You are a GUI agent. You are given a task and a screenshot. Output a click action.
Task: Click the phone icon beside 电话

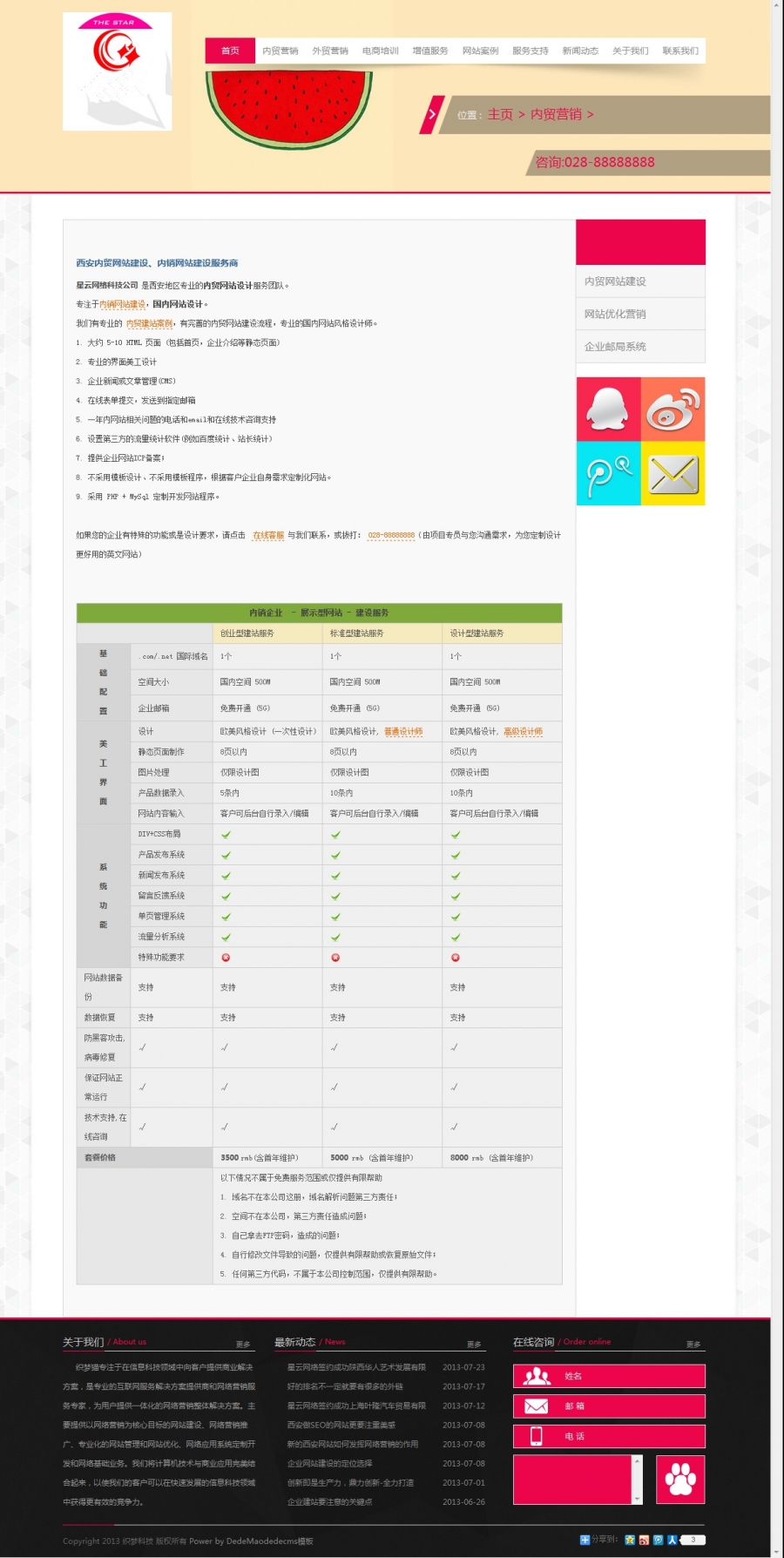[x=536, y=1436]
